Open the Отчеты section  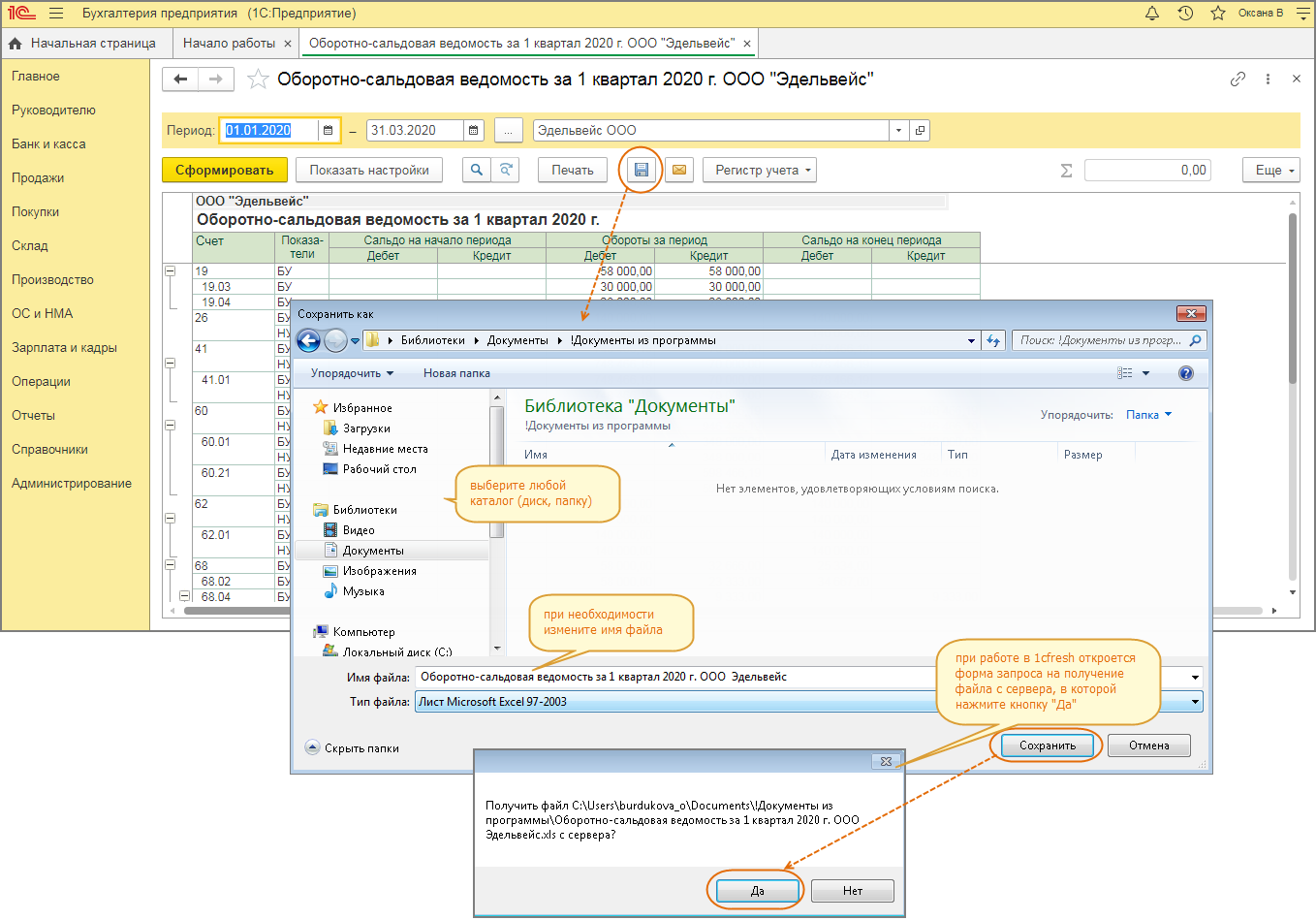click(x=33, y=416)
